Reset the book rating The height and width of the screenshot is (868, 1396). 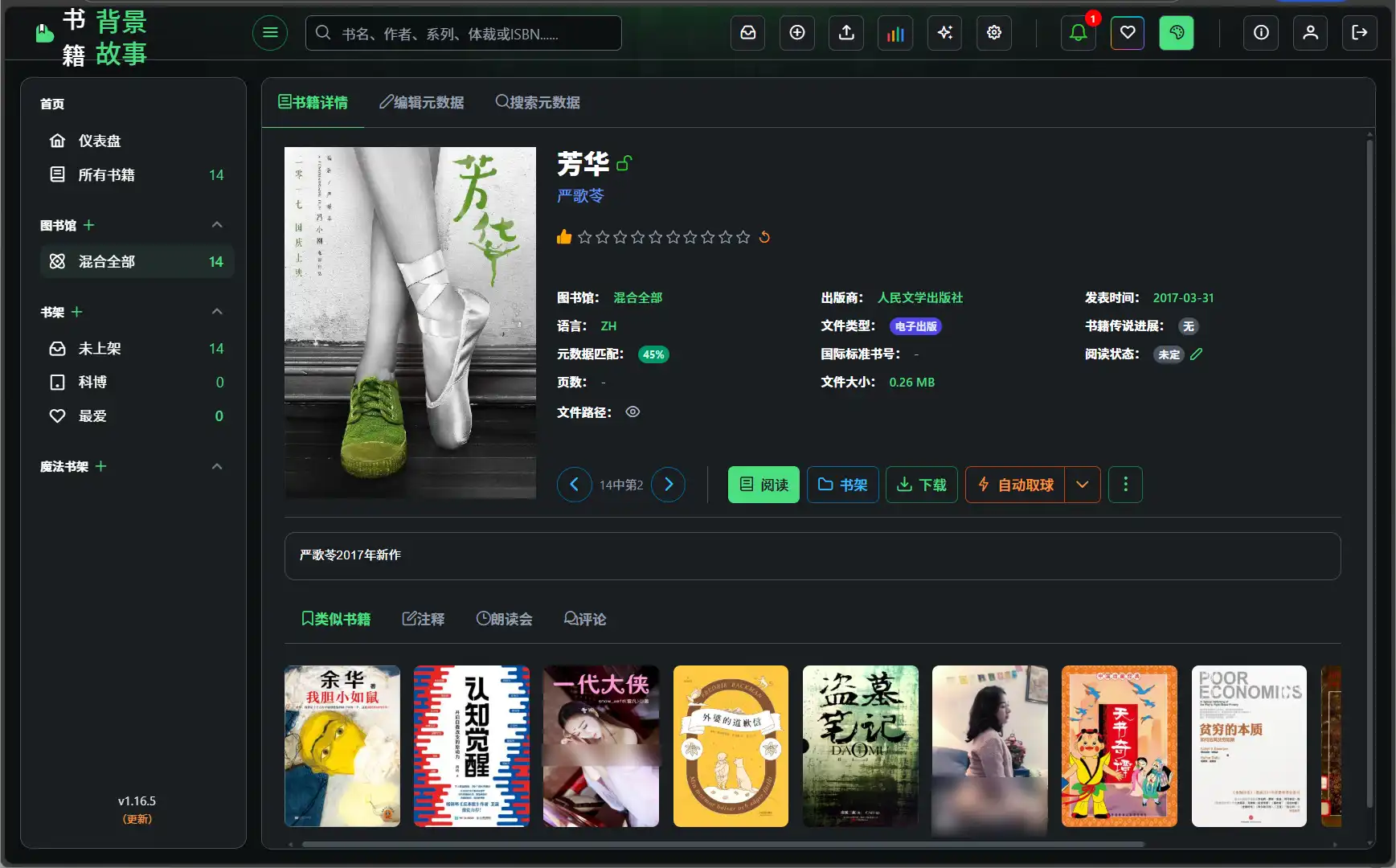tap(764, 237)
